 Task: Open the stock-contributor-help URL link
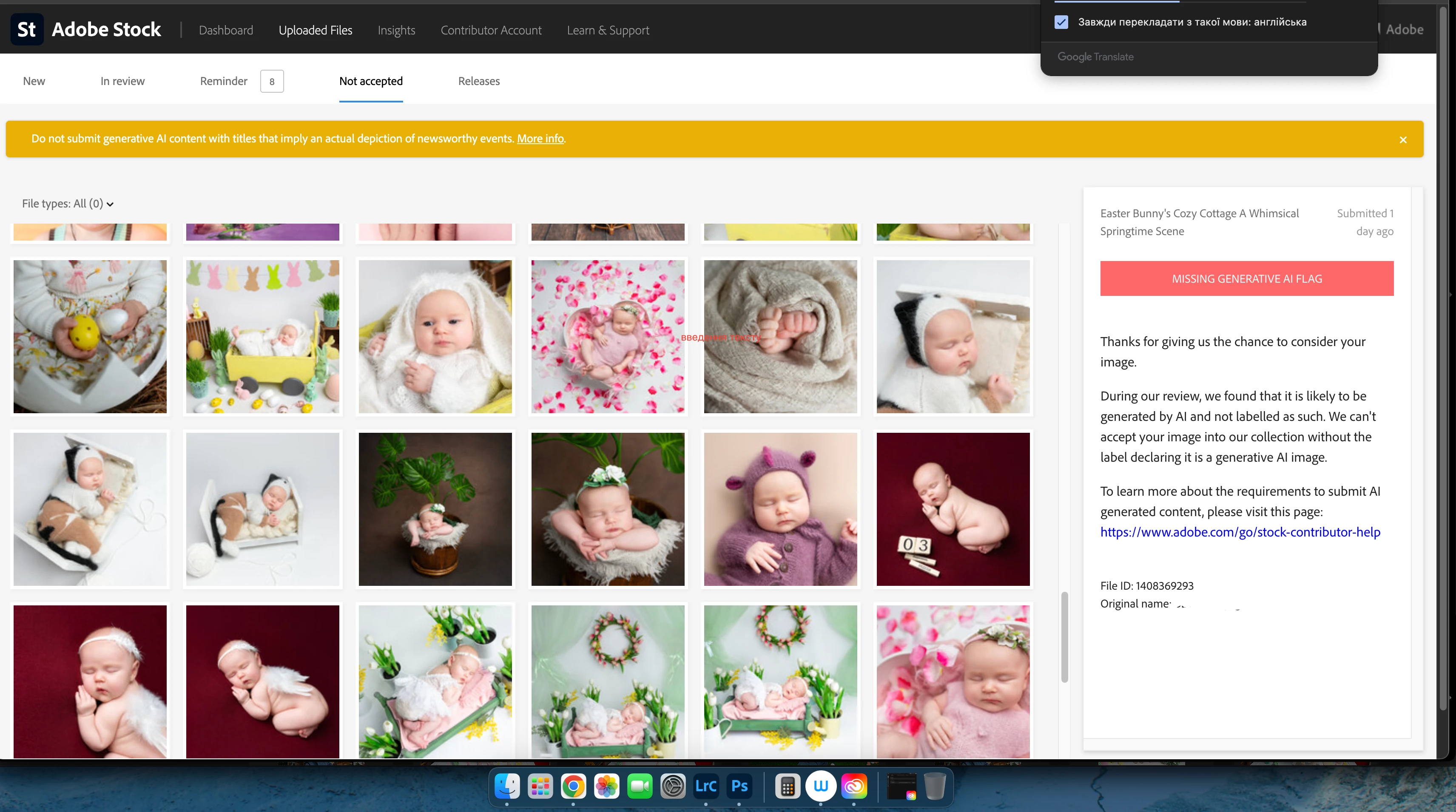[x=1240, y=532]
